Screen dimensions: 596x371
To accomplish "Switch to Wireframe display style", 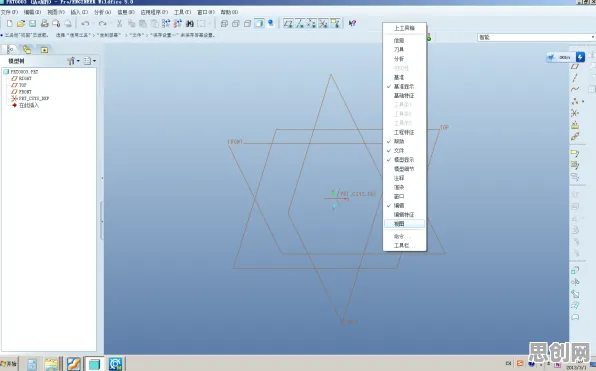I will pos(224,24).
